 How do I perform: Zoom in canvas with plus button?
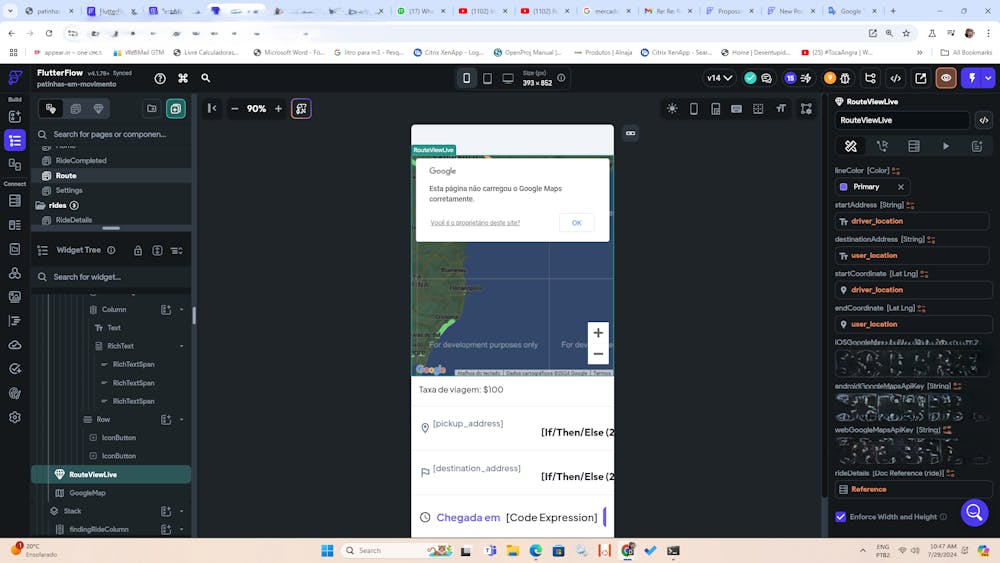[278, 109]
